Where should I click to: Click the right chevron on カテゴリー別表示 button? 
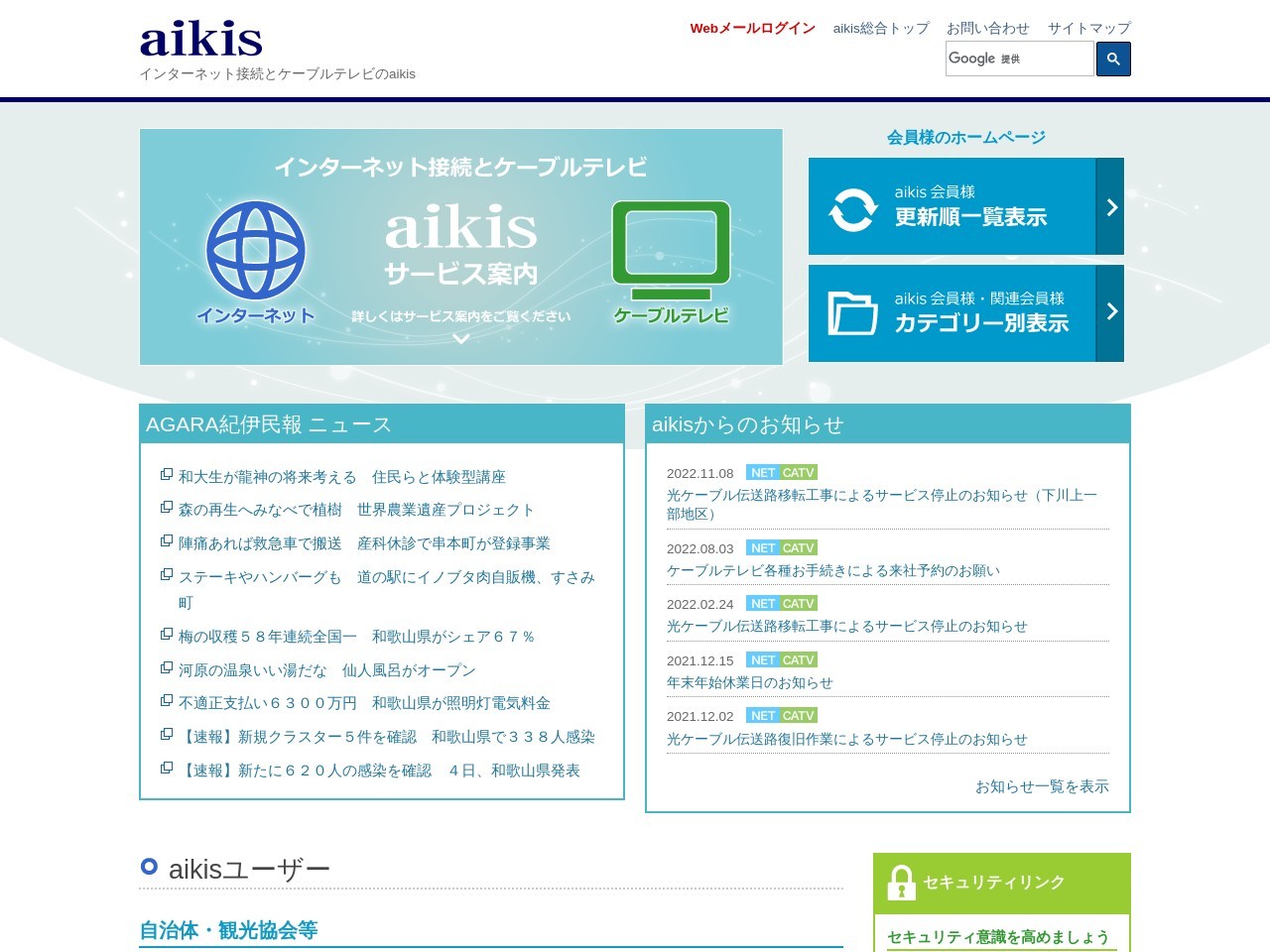1111,311
